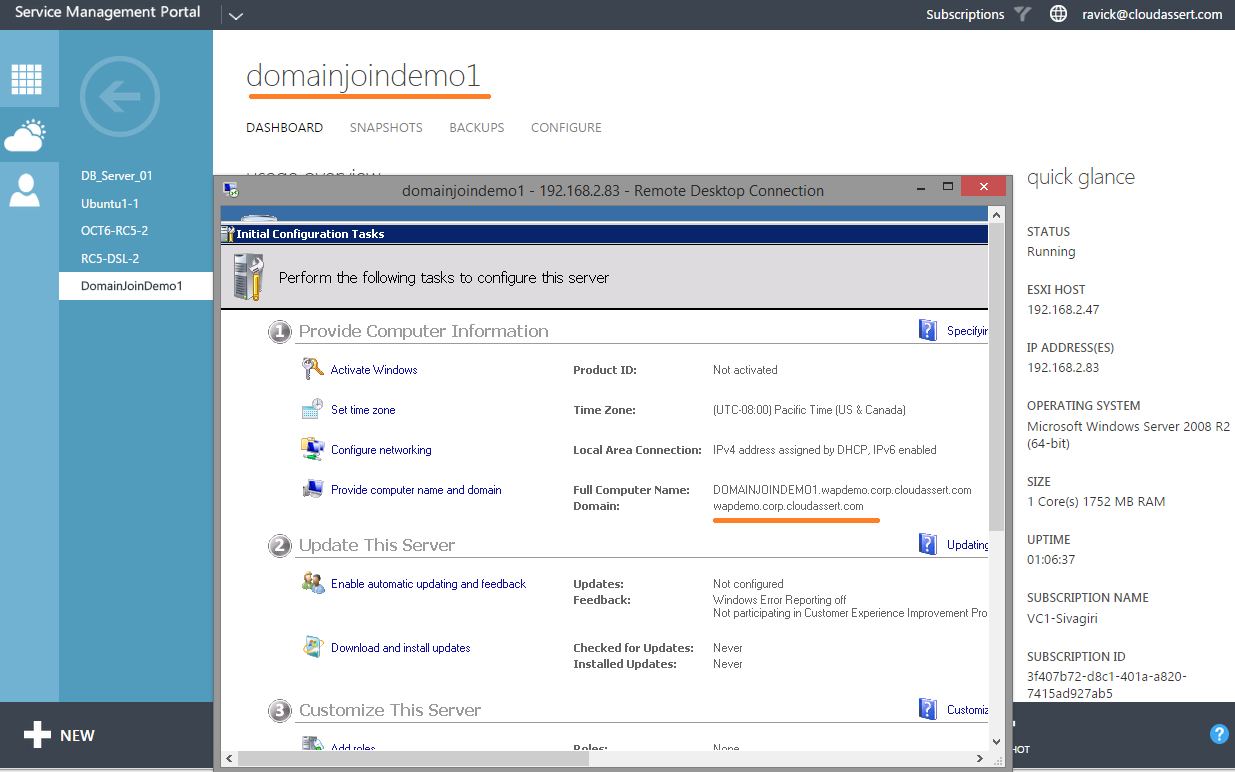The width and height of the screenshot is (1235, 772).
Task: Click Enable automatic updating and feedback link
Action: click(428, 584)
